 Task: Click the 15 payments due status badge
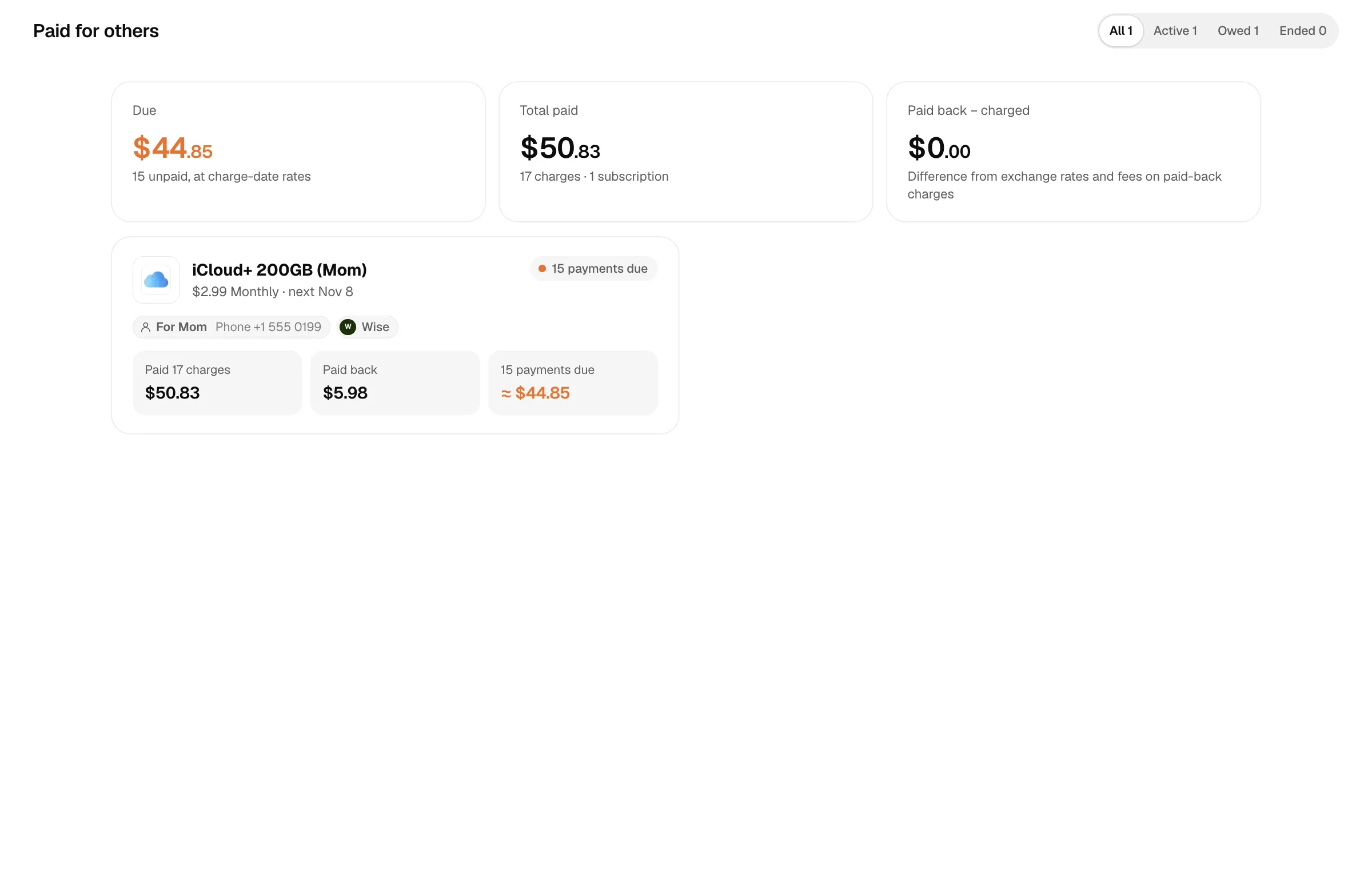click(x=593, y=268)
